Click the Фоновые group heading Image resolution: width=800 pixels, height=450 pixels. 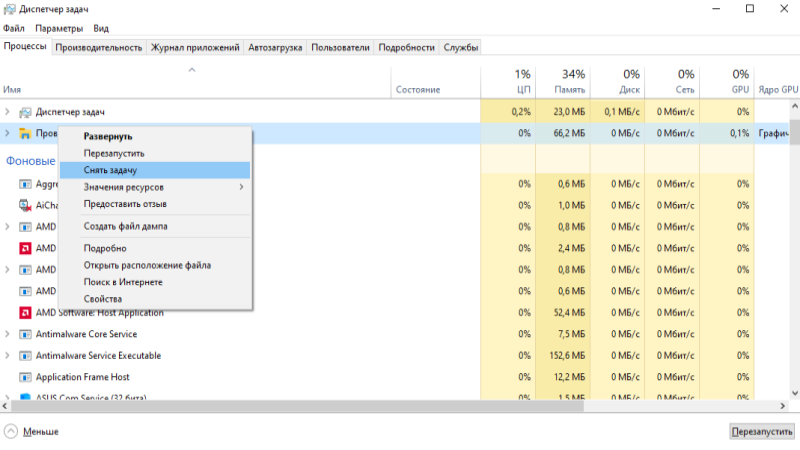pyautogui.click(x=31, y=161)
